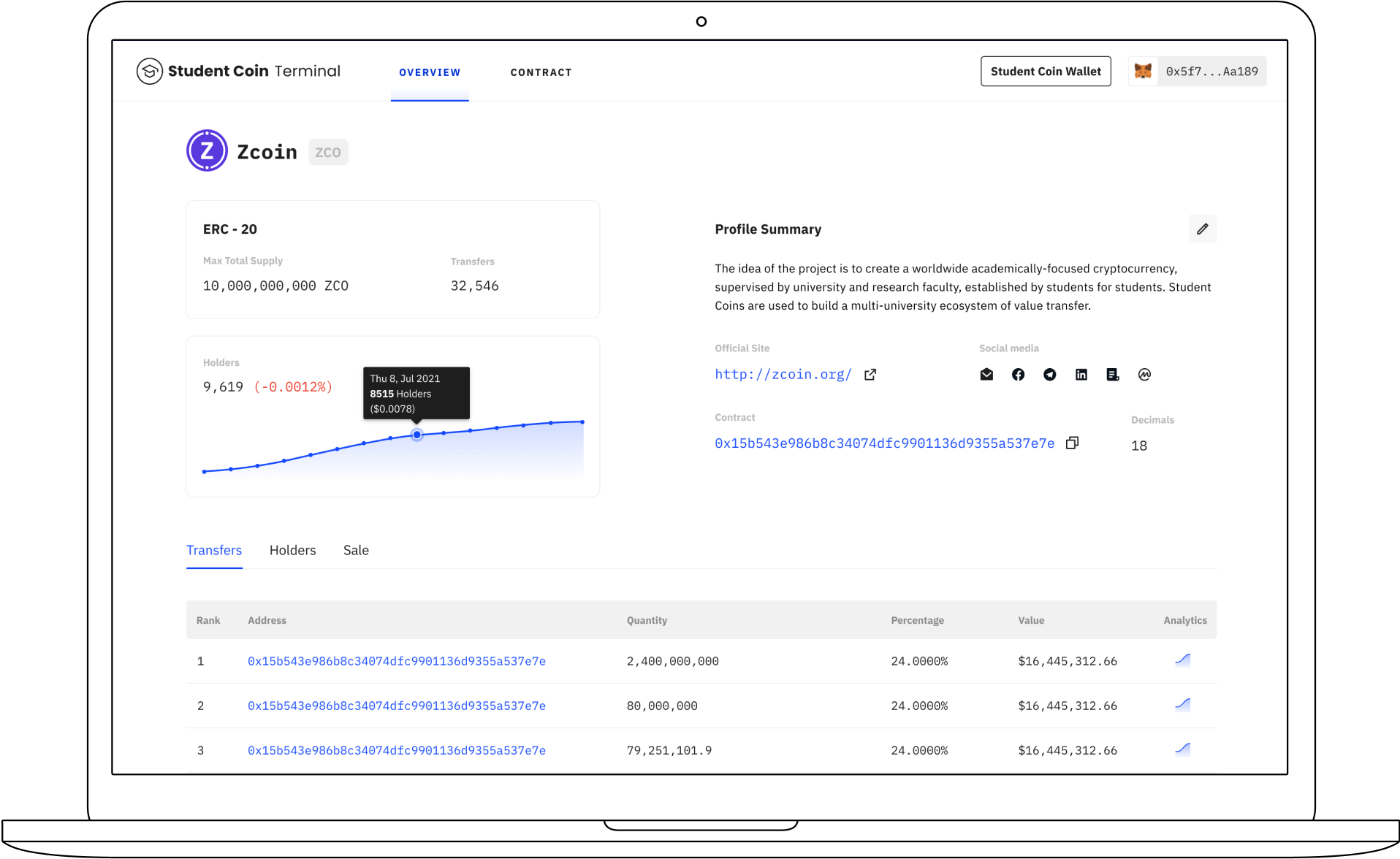Click the $16,445,312.66 value in rank 3 row
This screenshot has height=859, width=1400.
tap(1068, 750)
